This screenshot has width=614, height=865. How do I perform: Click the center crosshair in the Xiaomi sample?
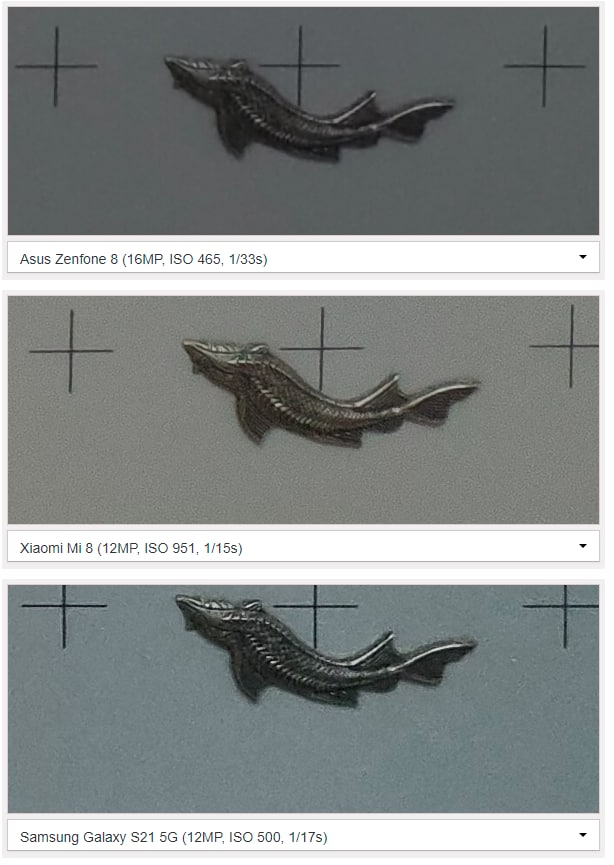tap(322, 349)
